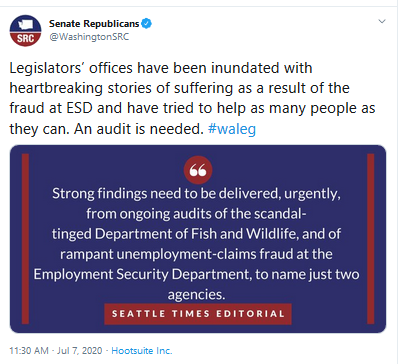Click the right red bar in image
This screenshot has height=364, width=403.
(x=371, y=239)
